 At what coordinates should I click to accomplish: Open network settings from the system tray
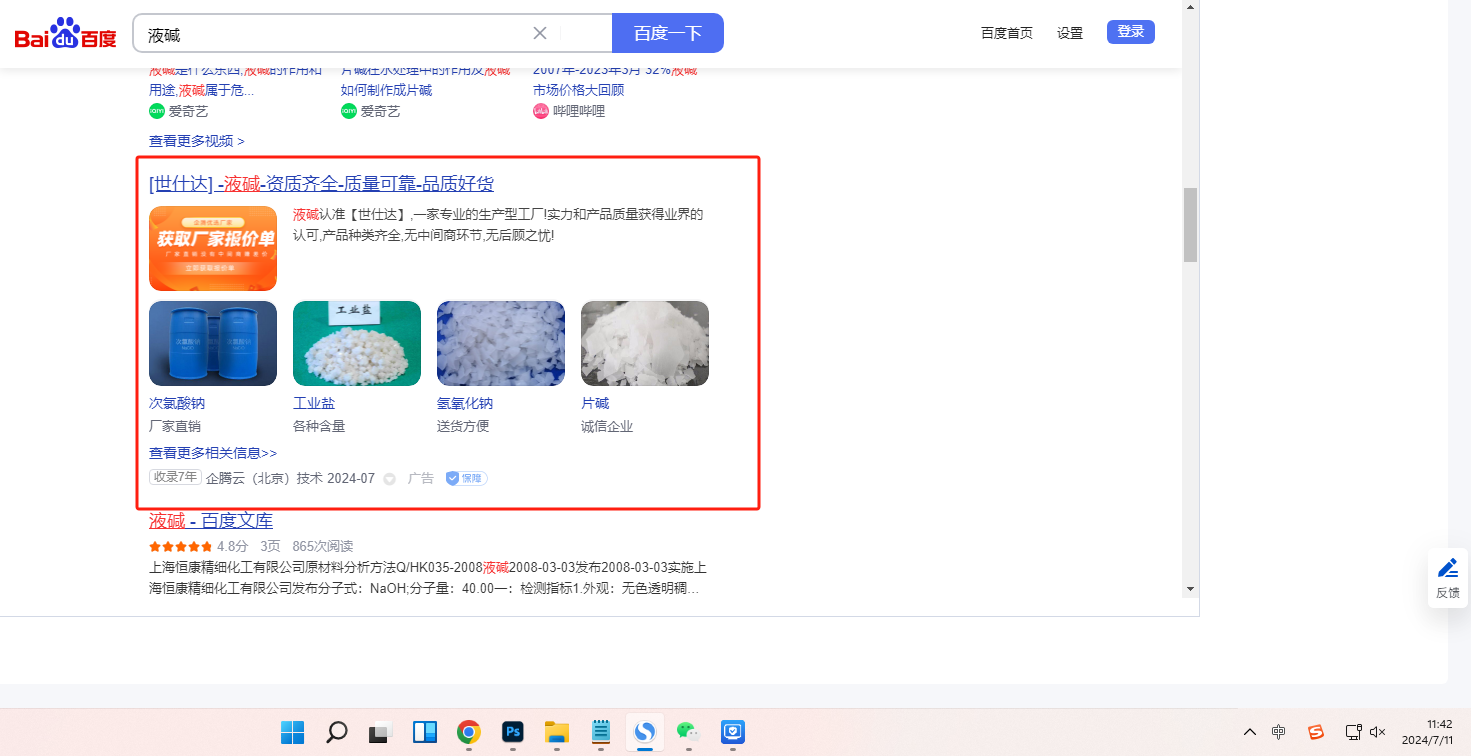[x=1353, y=732]
